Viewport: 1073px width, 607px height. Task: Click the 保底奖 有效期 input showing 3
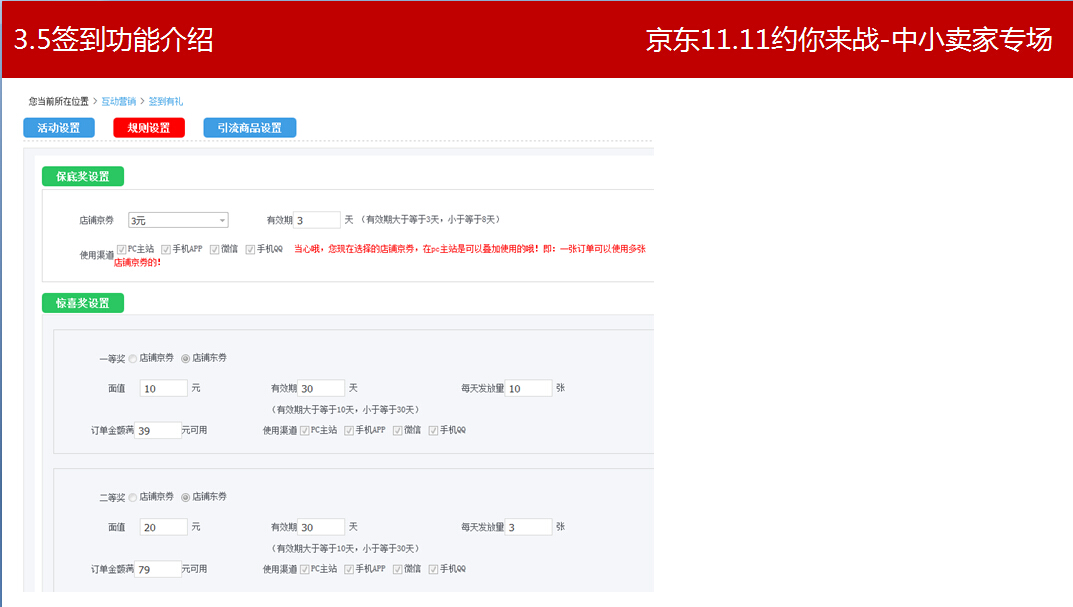click(x=317, y=220)
